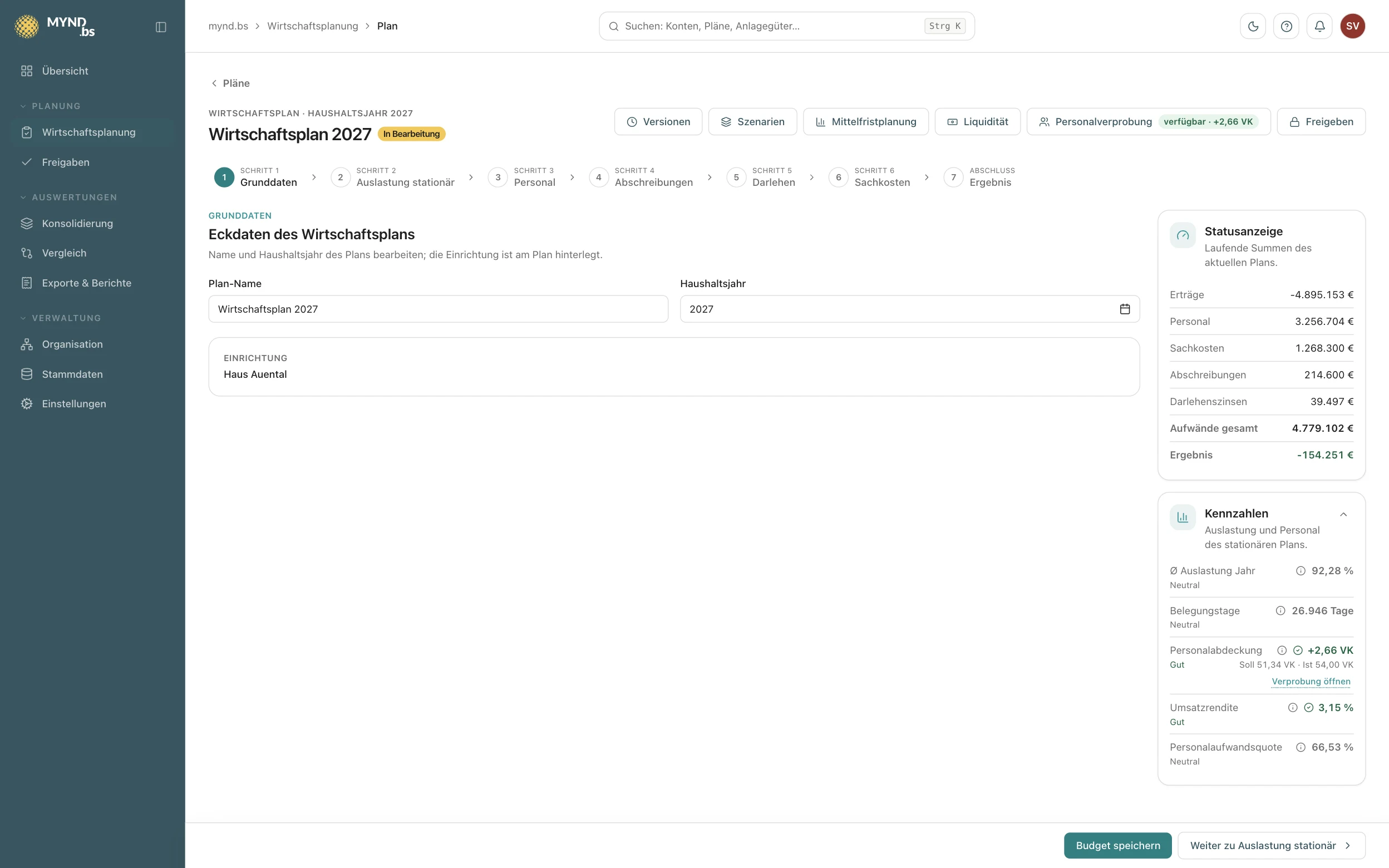Image resolution: width=1389 pixels, height=868 pixels.
Task: Open Versionen button
Action: click(x=658, y=122)
